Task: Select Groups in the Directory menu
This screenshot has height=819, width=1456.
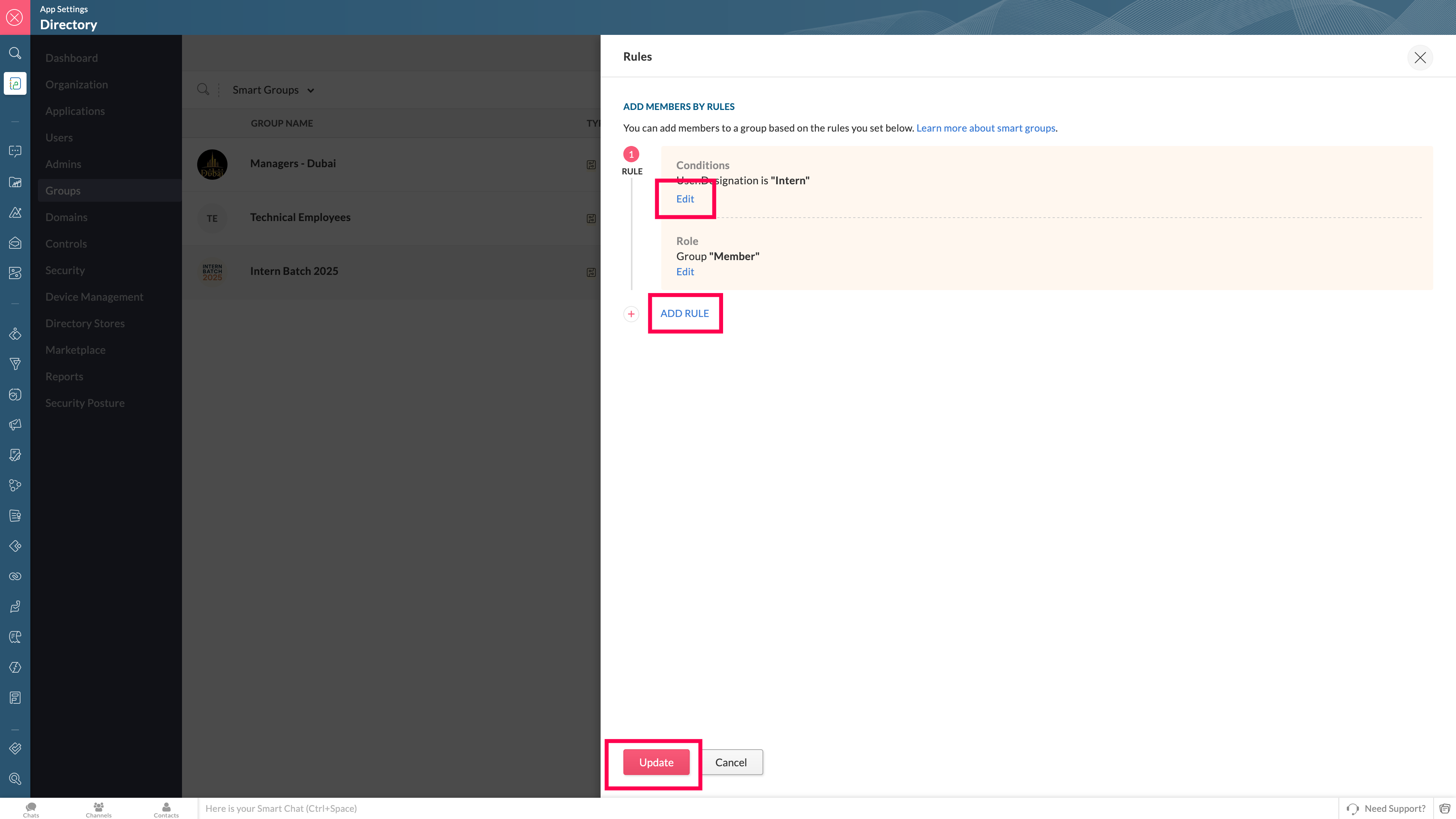Action: pos(63,190)
